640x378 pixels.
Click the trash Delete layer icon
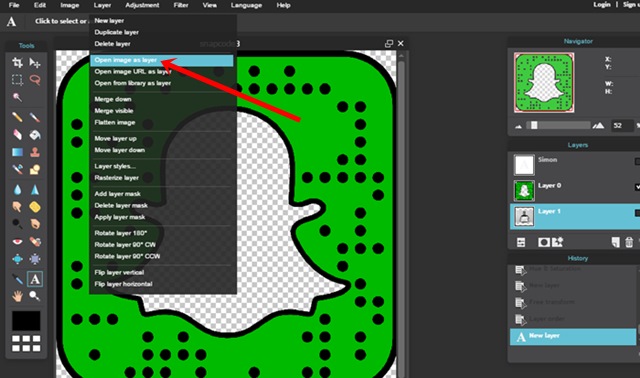coord(629,242)
